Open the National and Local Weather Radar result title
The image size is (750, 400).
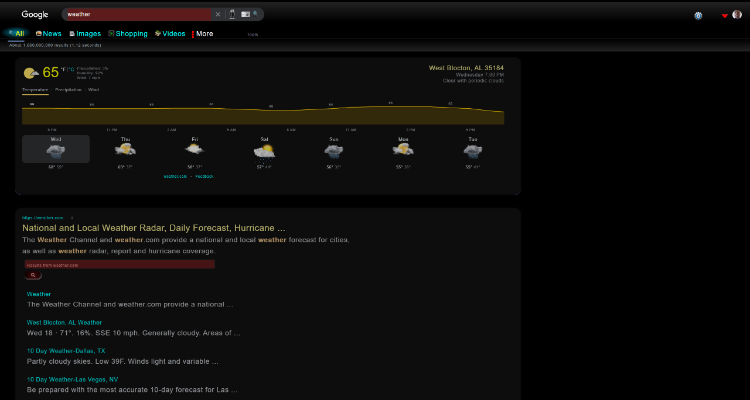tap(154, 228)
